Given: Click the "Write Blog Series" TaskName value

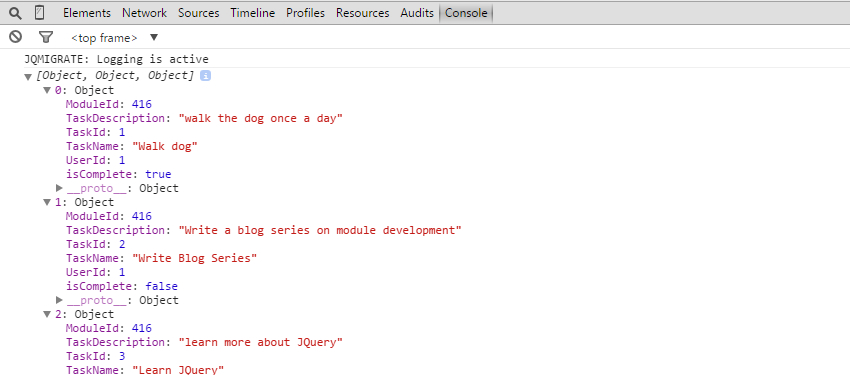Looking at the screenshot, I should (195, 258).
